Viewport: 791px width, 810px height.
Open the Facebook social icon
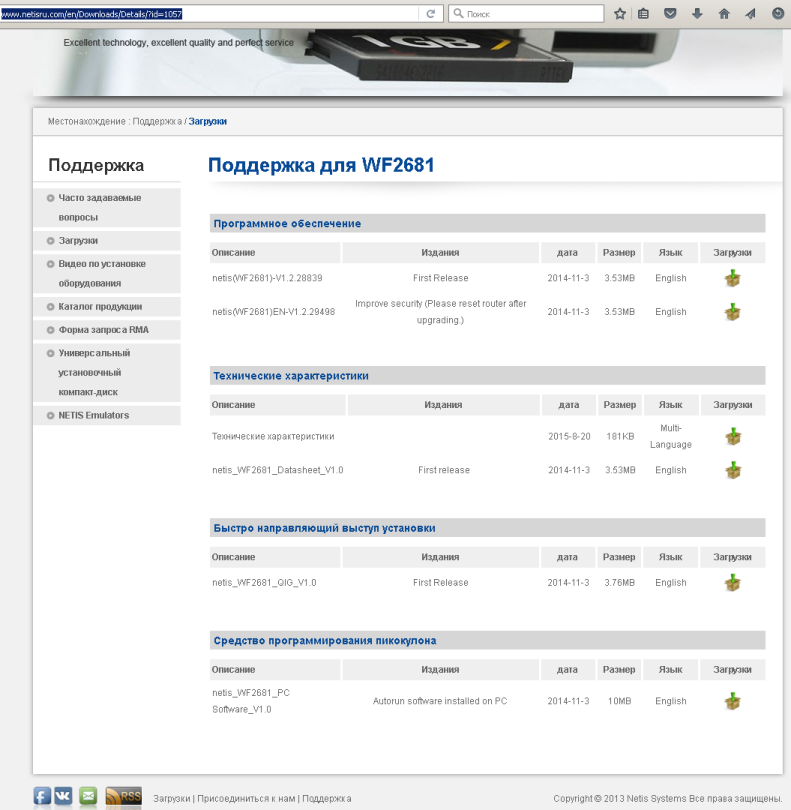tap(42, 797)
